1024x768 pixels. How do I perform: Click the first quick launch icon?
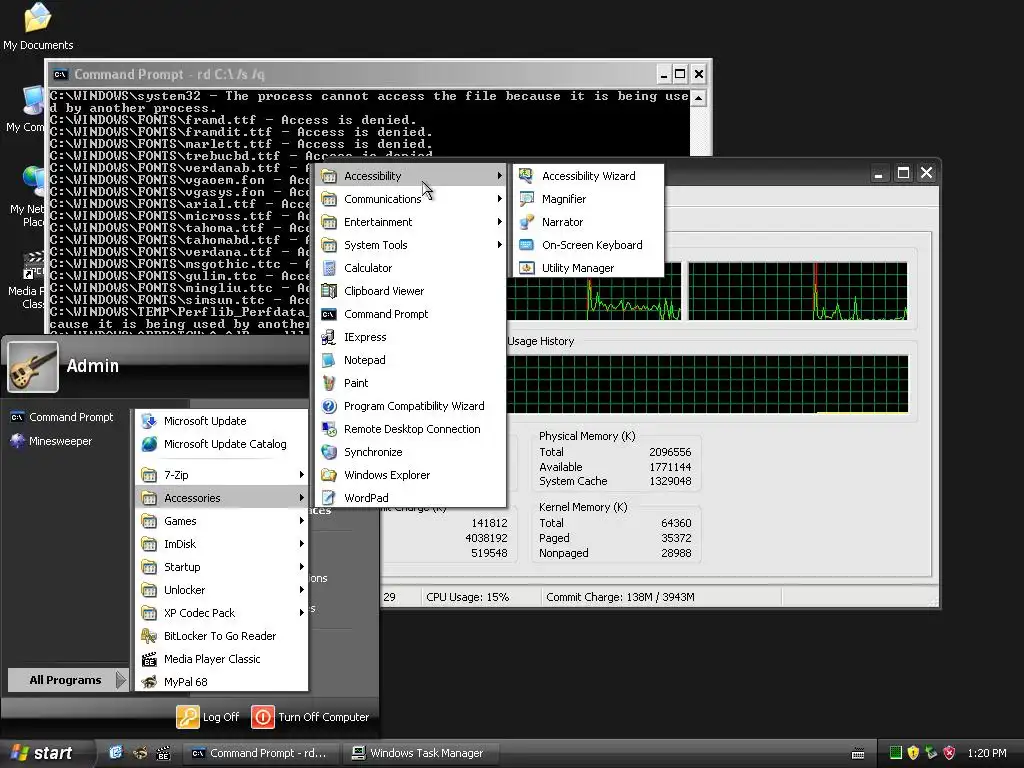click(x=116, y=753)
